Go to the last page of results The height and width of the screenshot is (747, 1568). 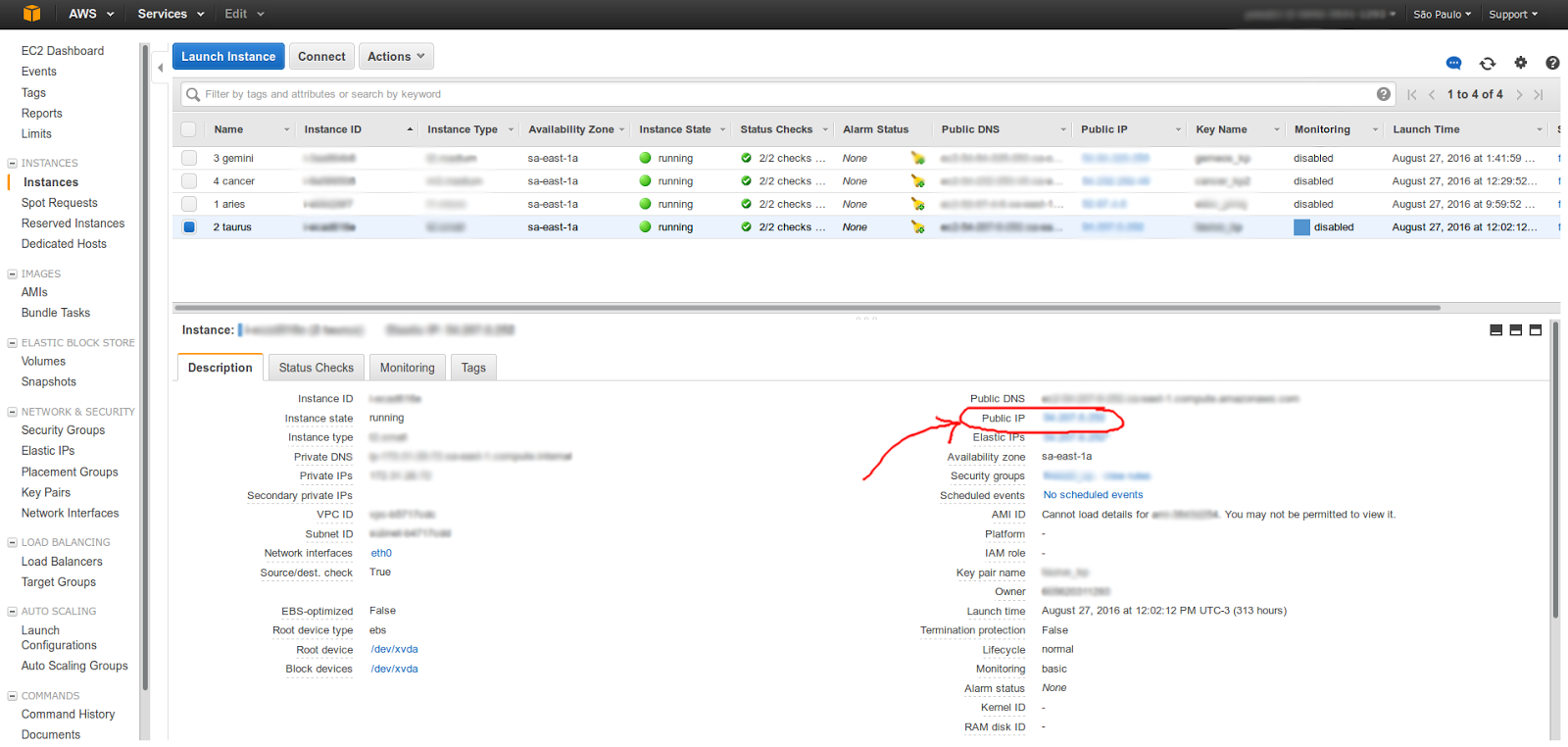(1539, 94)
